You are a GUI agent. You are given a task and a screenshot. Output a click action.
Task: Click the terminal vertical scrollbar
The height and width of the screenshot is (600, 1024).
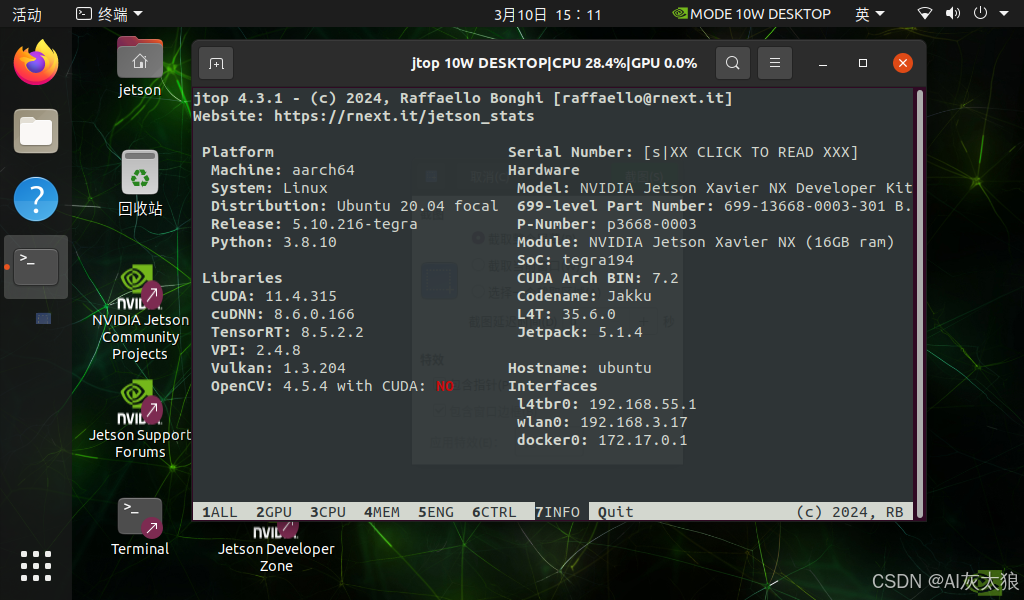920,302
